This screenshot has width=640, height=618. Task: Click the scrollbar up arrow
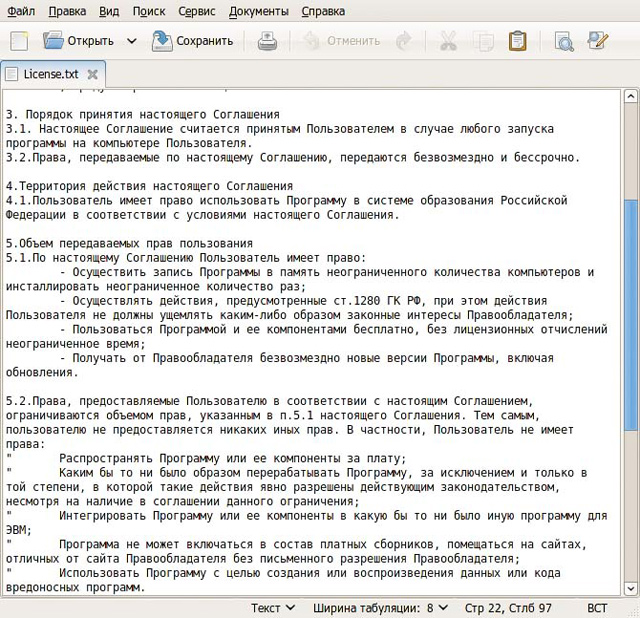point(631,96)
